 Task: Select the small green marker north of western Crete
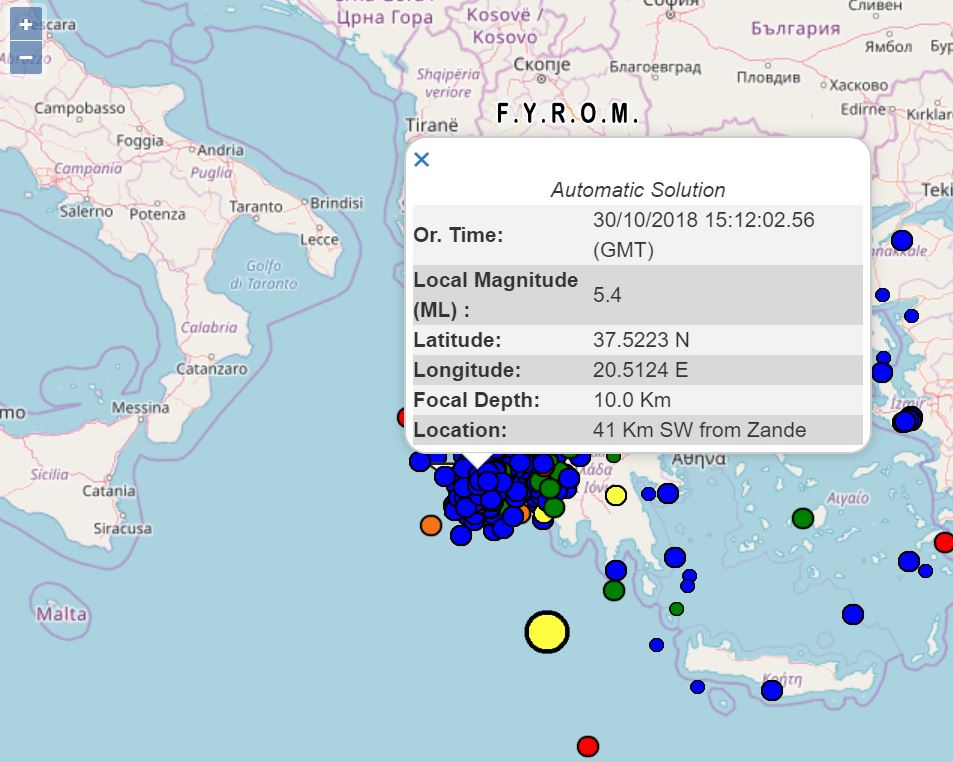(x=676, y=609)
